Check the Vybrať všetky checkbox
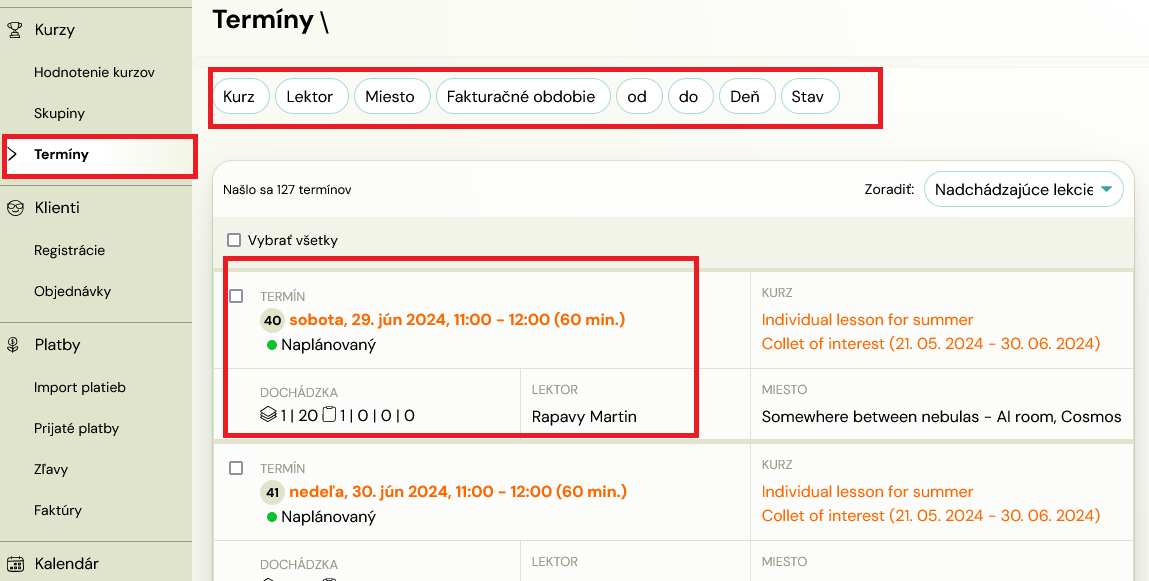The width and height of the screenshot is (1149, 581). [x=234, y=240]
